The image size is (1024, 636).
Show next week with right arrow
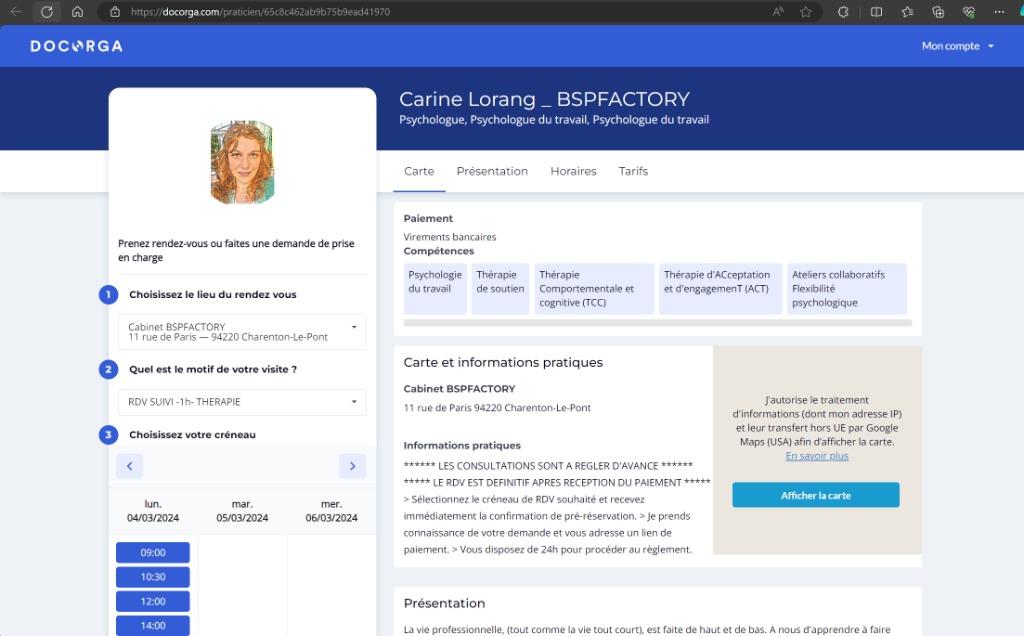[352, 466]
